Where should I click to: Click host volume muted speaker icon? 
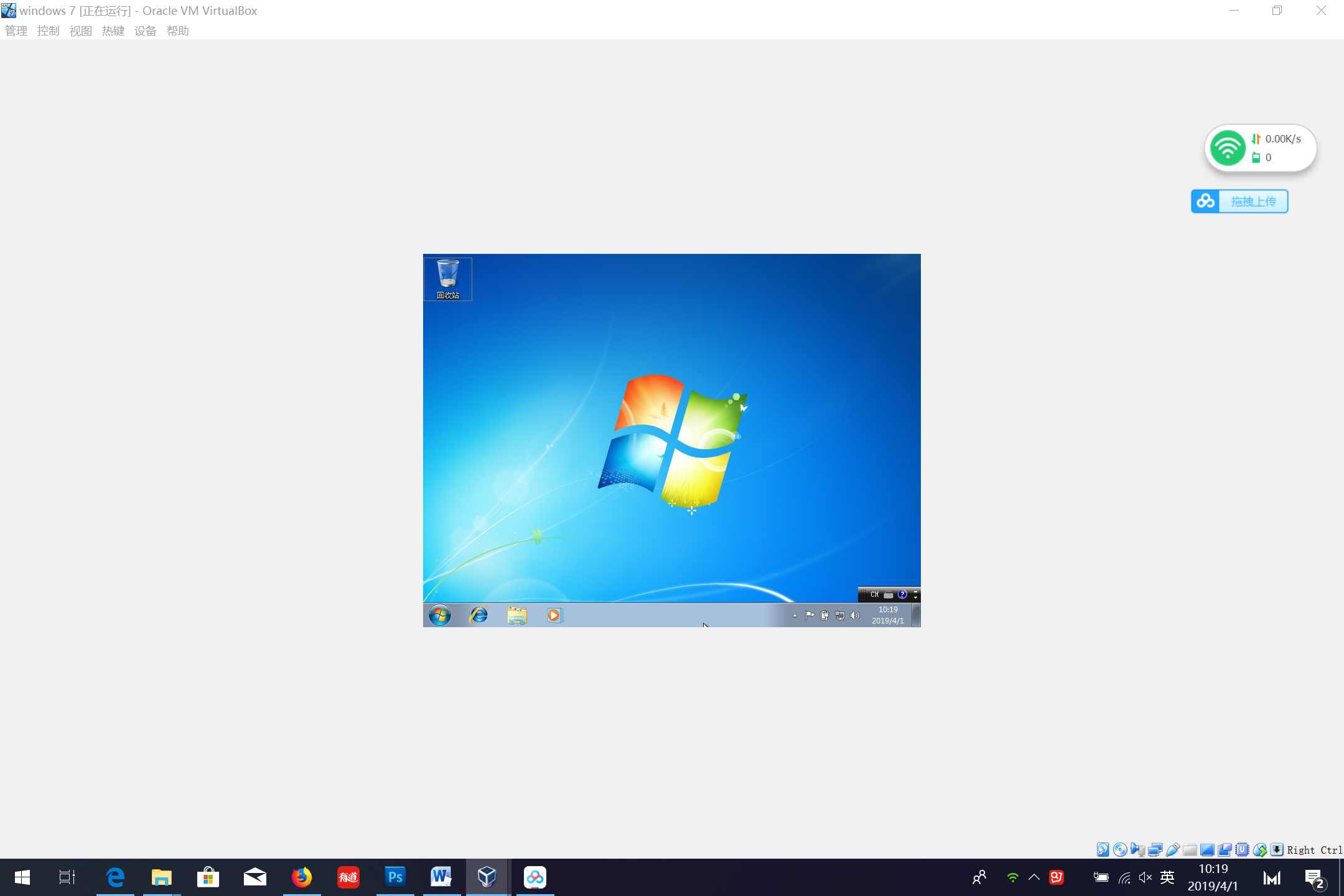(x=1146, y=877)
